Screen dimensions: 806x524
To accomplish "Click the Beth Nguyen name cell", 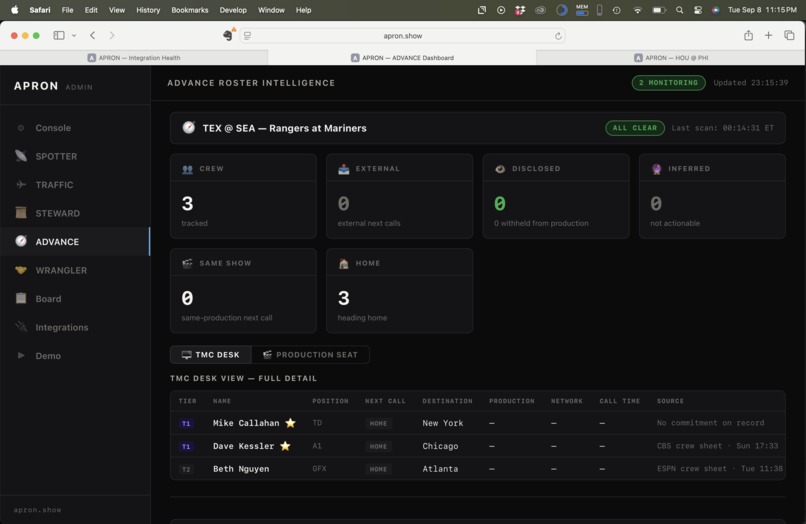I will point(241,469).
